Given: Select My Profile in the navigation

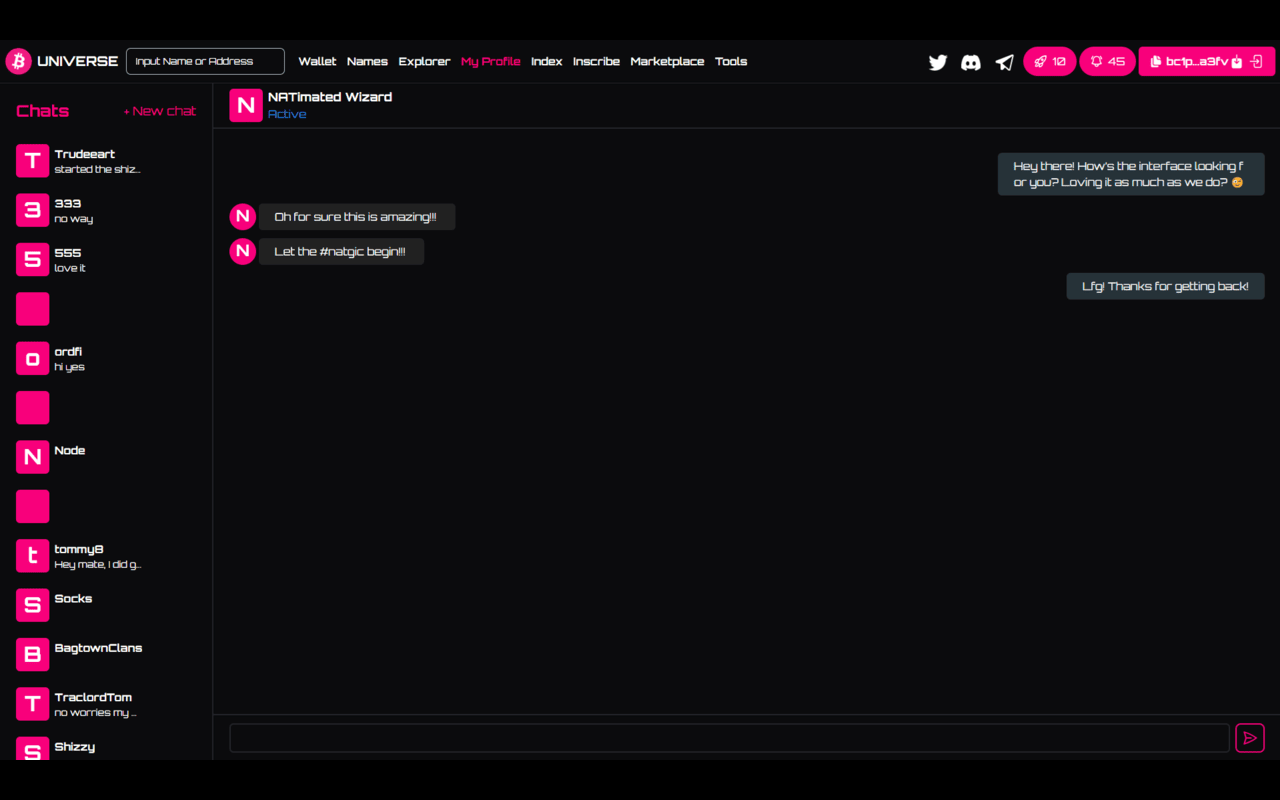Looking at the screenshot, I should (x=490, y=62).
